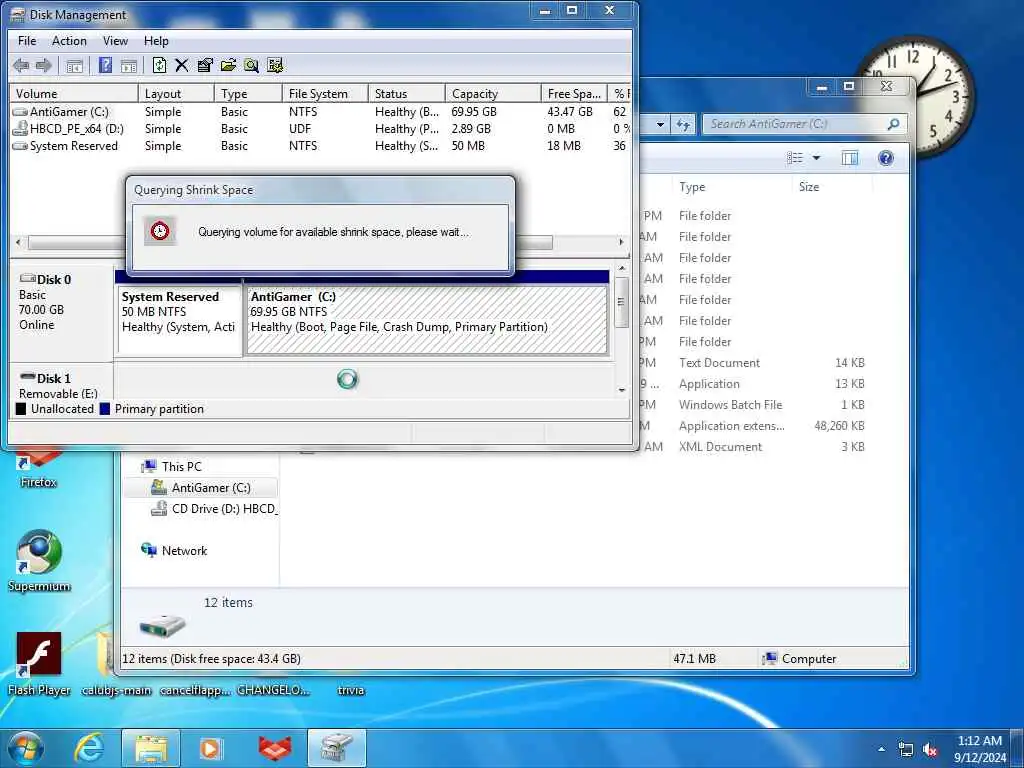Click the Search AntiGamer (C:) field
Viewport: 1024px width, 768px height.
click(x=805, y=124)
